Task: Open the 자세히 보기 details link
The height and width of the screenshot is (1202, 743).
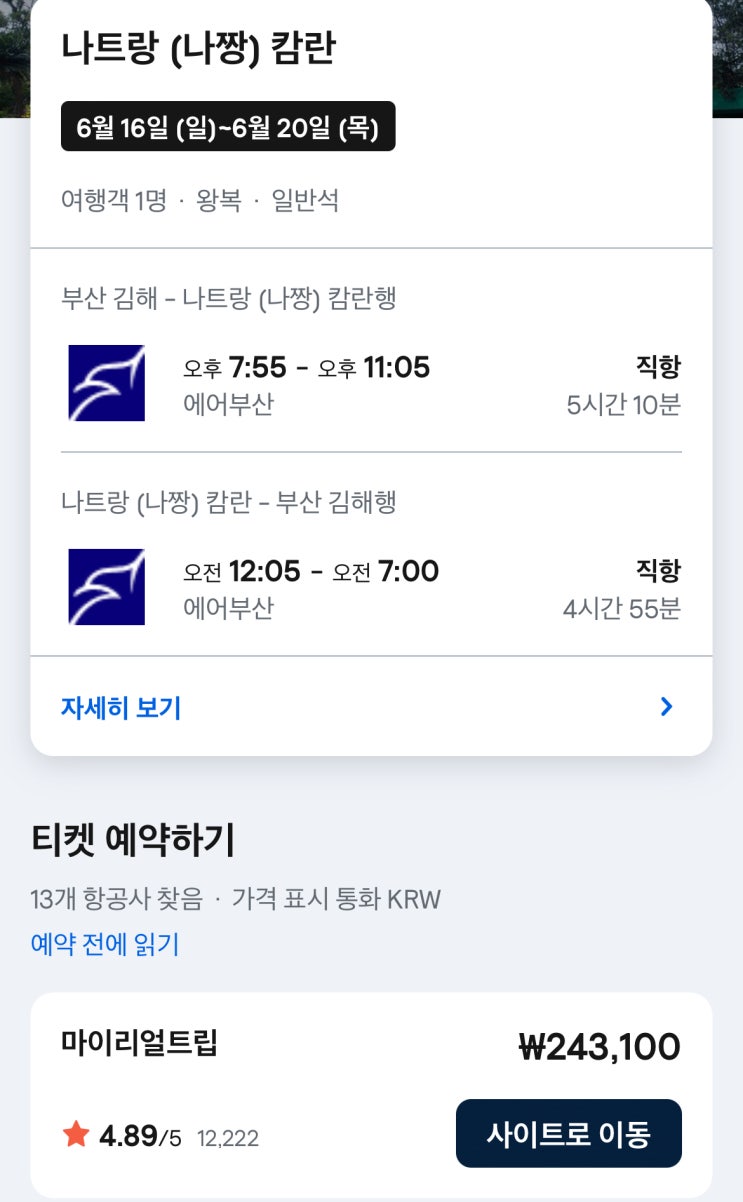Action: (x=121, y=708)
